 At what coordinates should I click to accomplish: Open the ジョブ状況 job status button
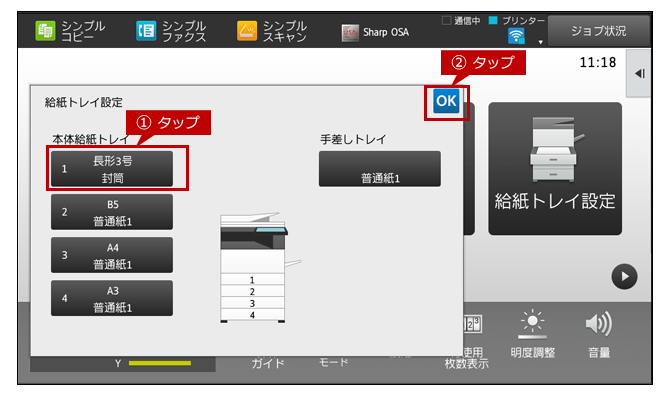coord(598,31)
